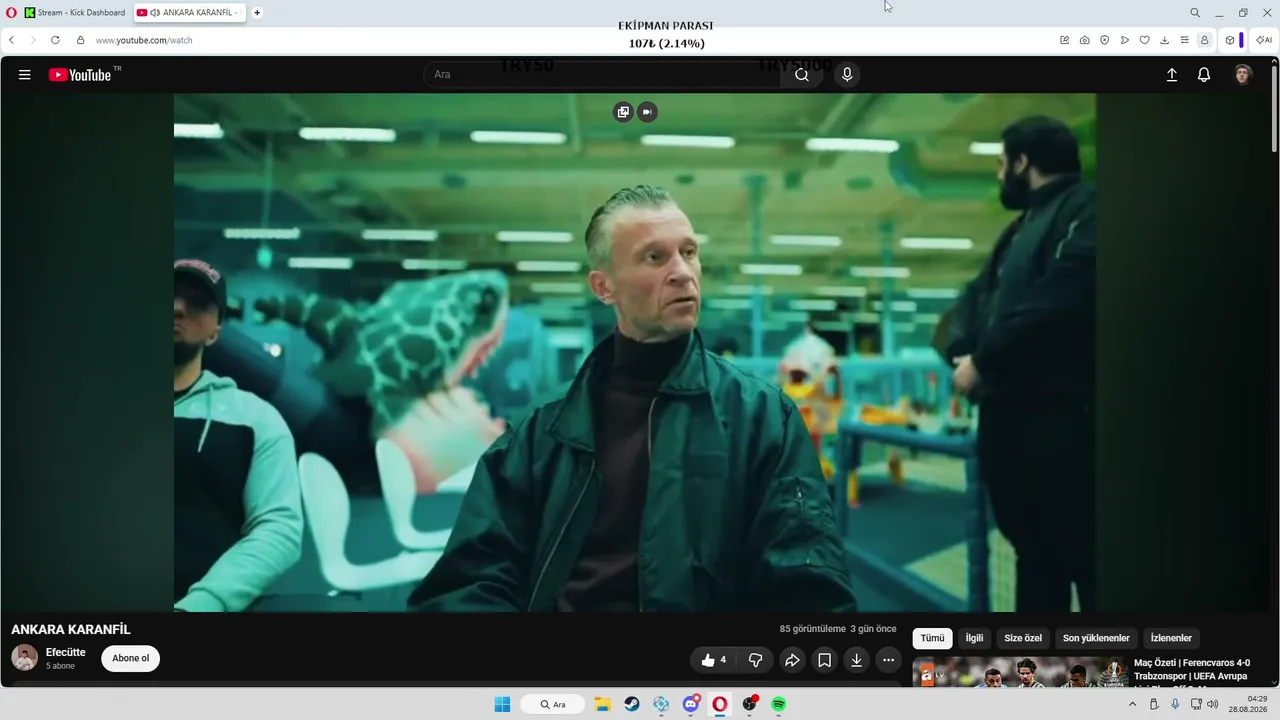
Task: Click the taskbar Ara search box
Action: pos(552,704)
